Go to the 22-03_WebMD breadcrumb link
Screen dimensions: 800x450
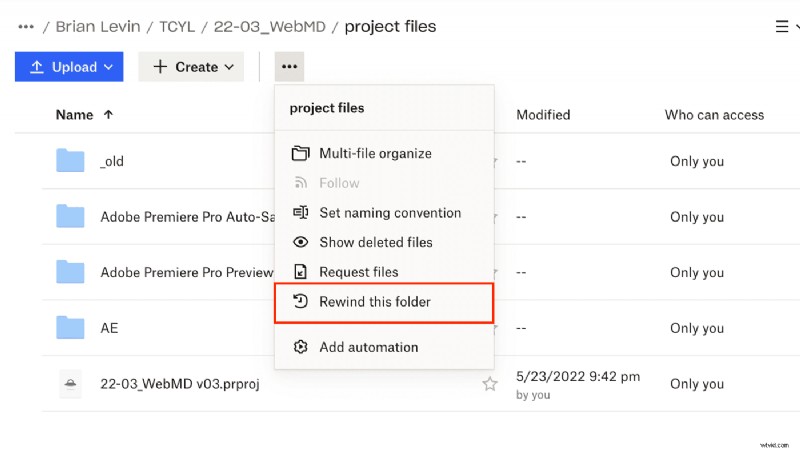click(266, 27)
